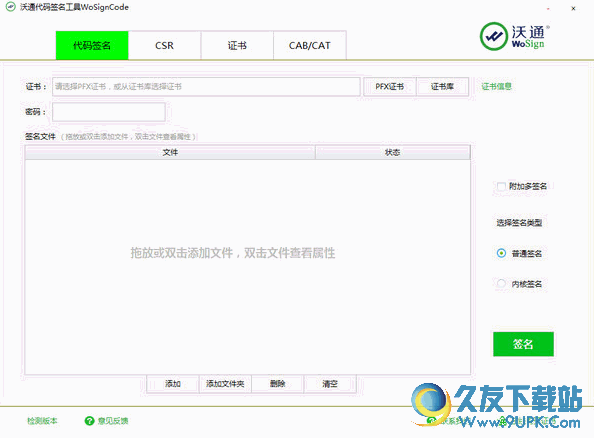Screen dimensions: 594x438
Task: Close the WoSignCode window
Action: pos(573,8)
